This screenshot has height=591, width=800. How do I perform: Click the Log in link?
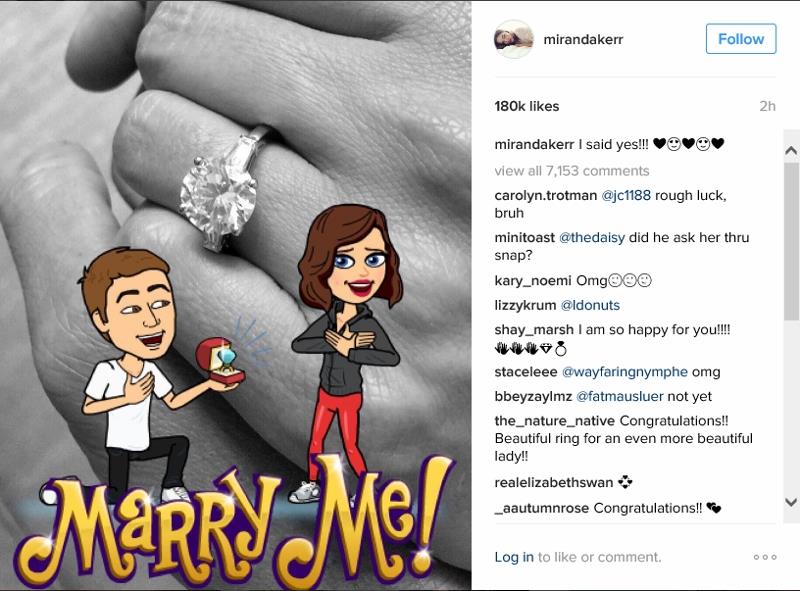point(514,557)
